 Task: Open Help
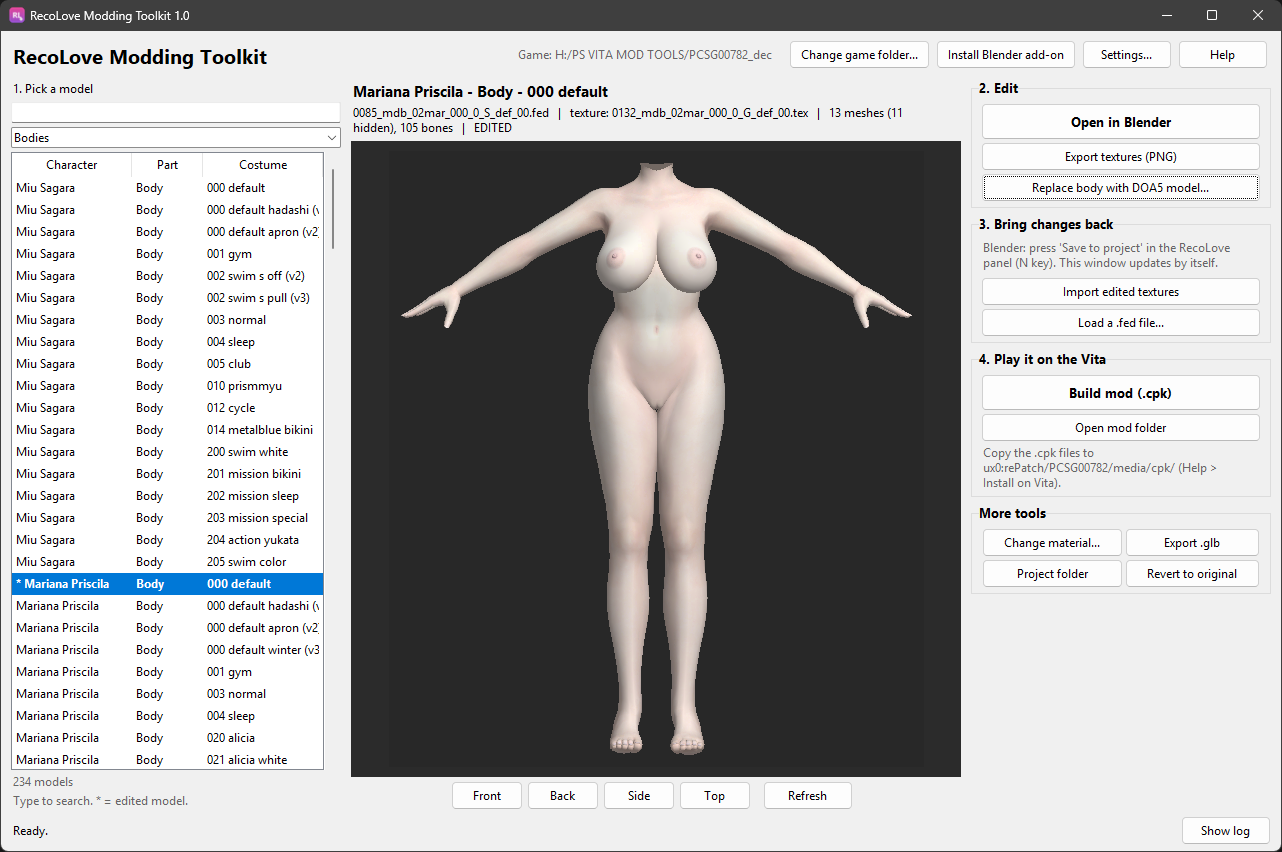[1222, 55]
